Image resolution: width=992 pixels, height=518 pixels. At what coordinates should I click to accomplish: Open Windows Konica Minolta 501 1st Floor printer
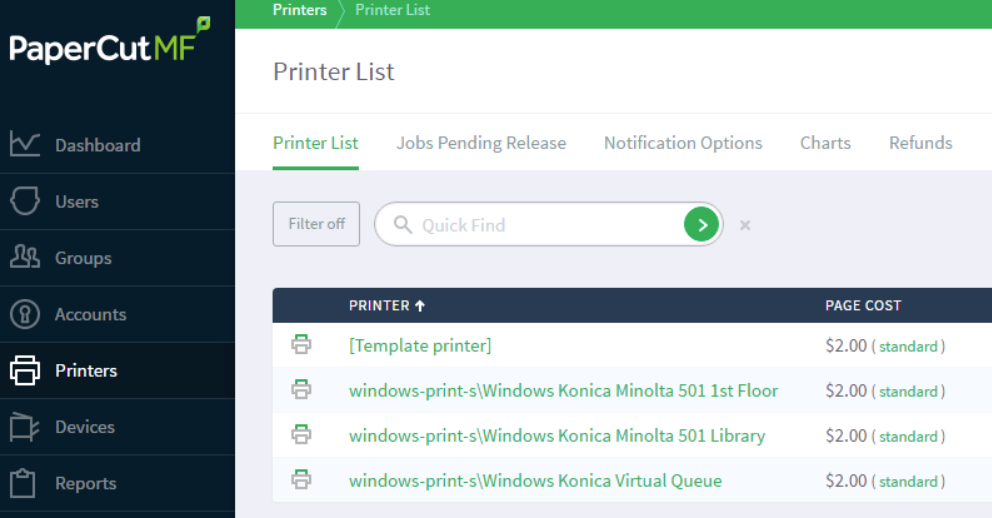563,390
